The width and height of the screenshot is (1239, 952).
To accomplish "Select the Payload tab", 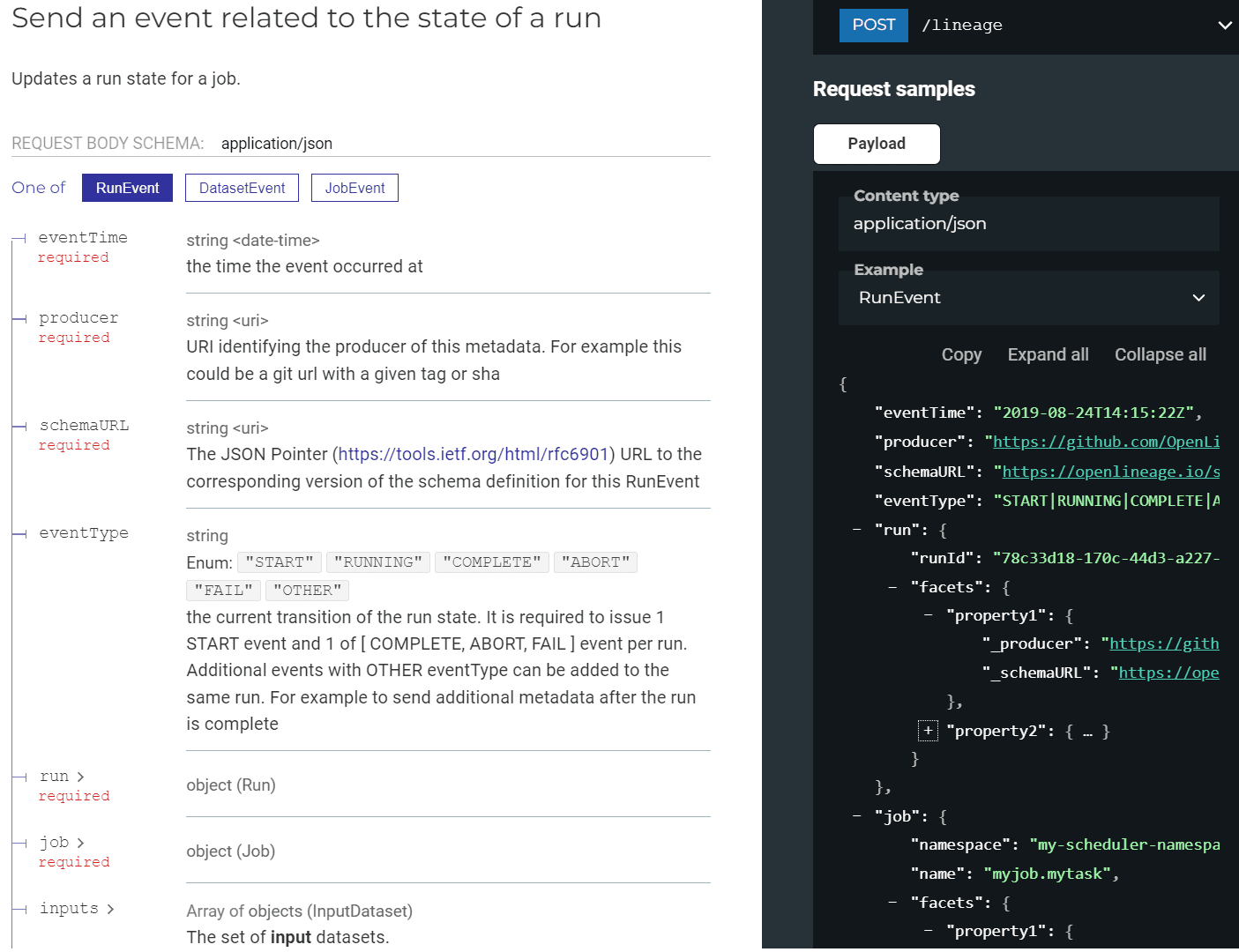I will (x=877, y=144).
